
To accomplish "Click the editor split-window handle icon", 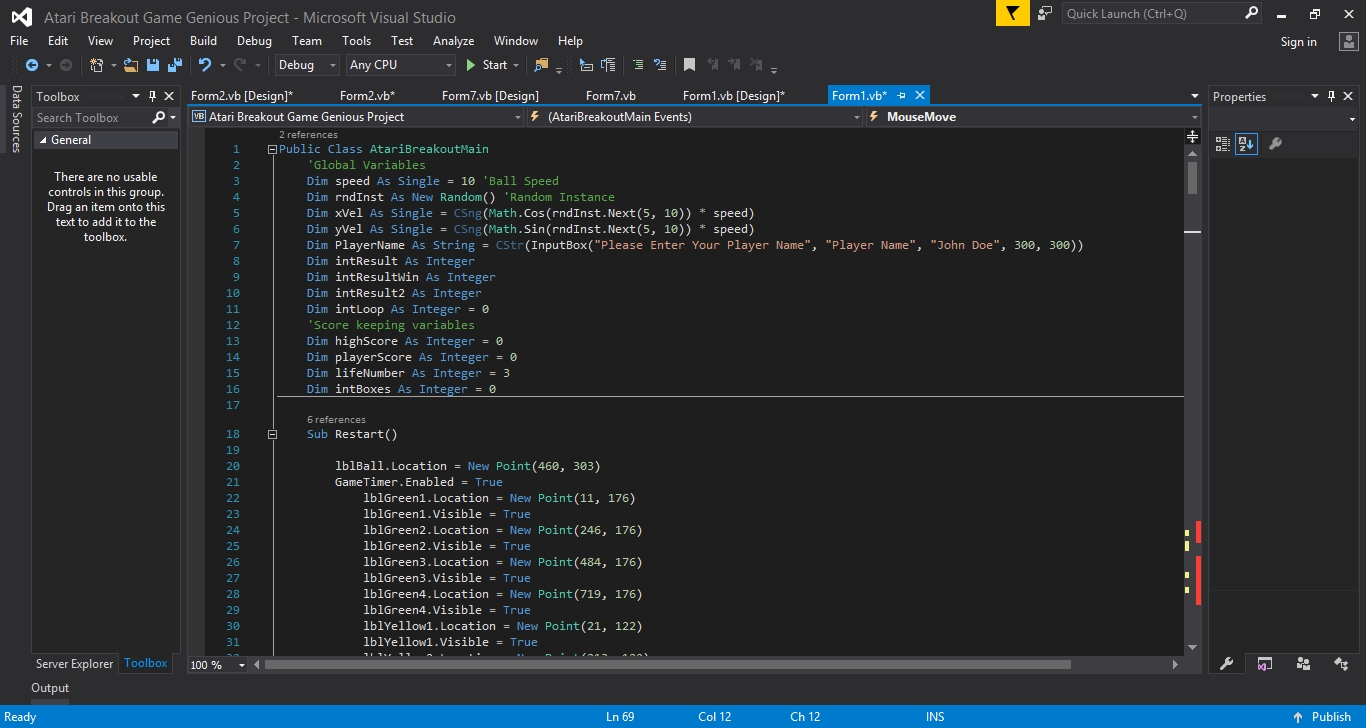I will pyautogui.click(x=1193, y=136).
